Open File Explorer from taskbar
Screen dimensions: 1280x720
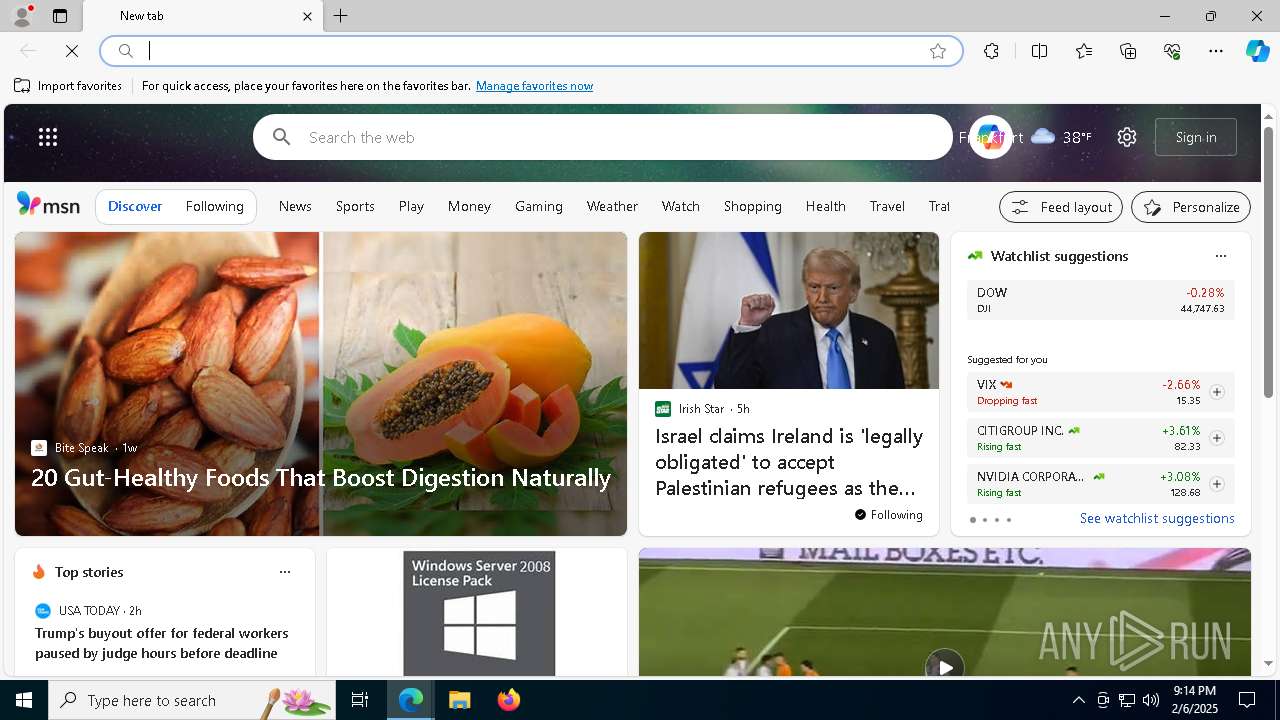[x=459, y=700]
